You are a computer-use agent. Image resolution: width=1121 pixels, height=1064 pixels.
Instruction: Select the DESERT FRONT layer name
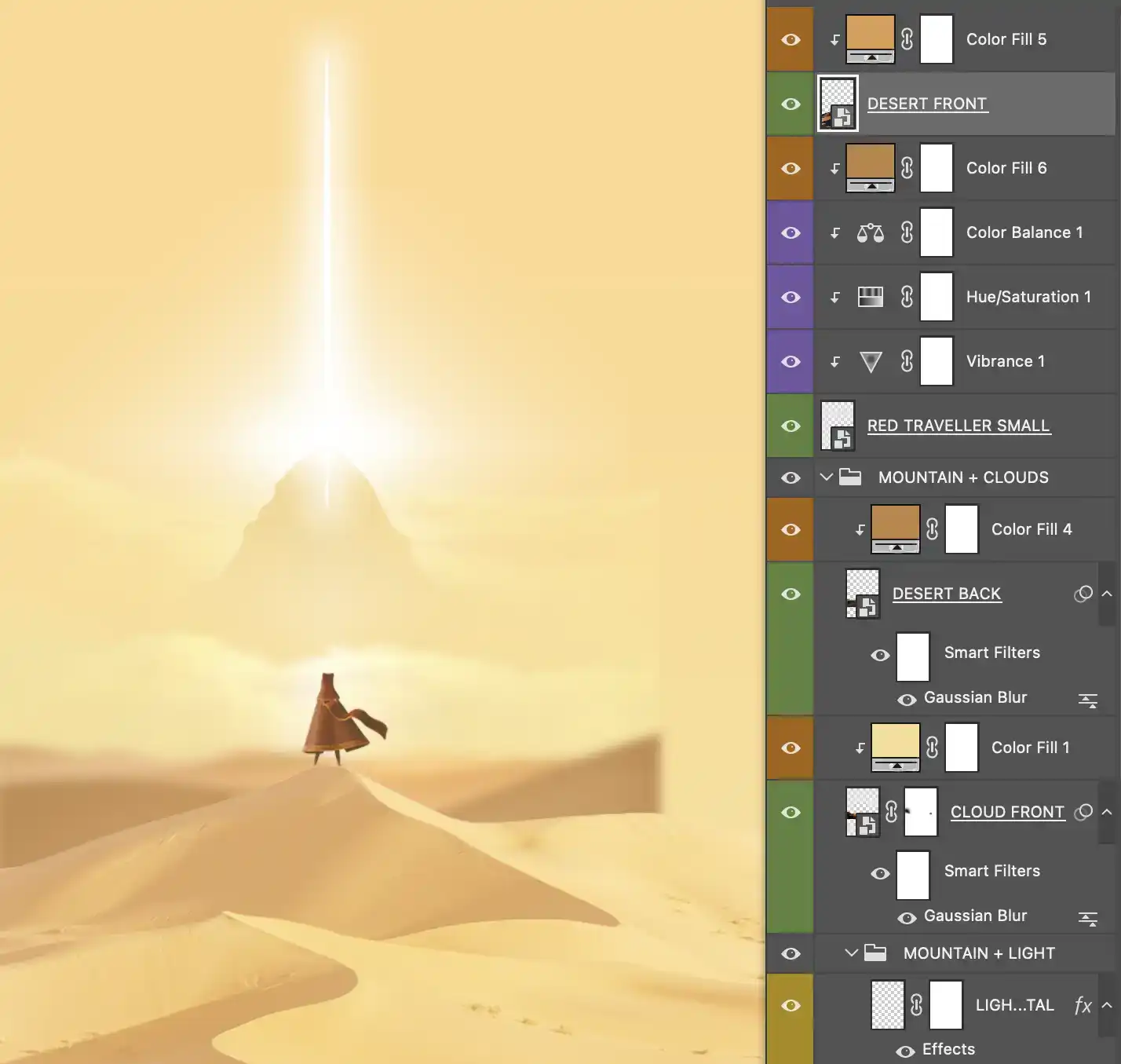pyautogui.click(x=927, y=104)
